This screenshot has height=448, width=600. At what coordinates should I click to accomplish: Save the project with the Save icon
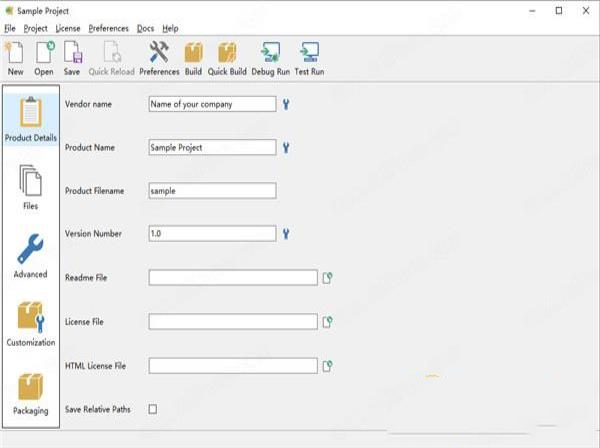coord(72,58)
